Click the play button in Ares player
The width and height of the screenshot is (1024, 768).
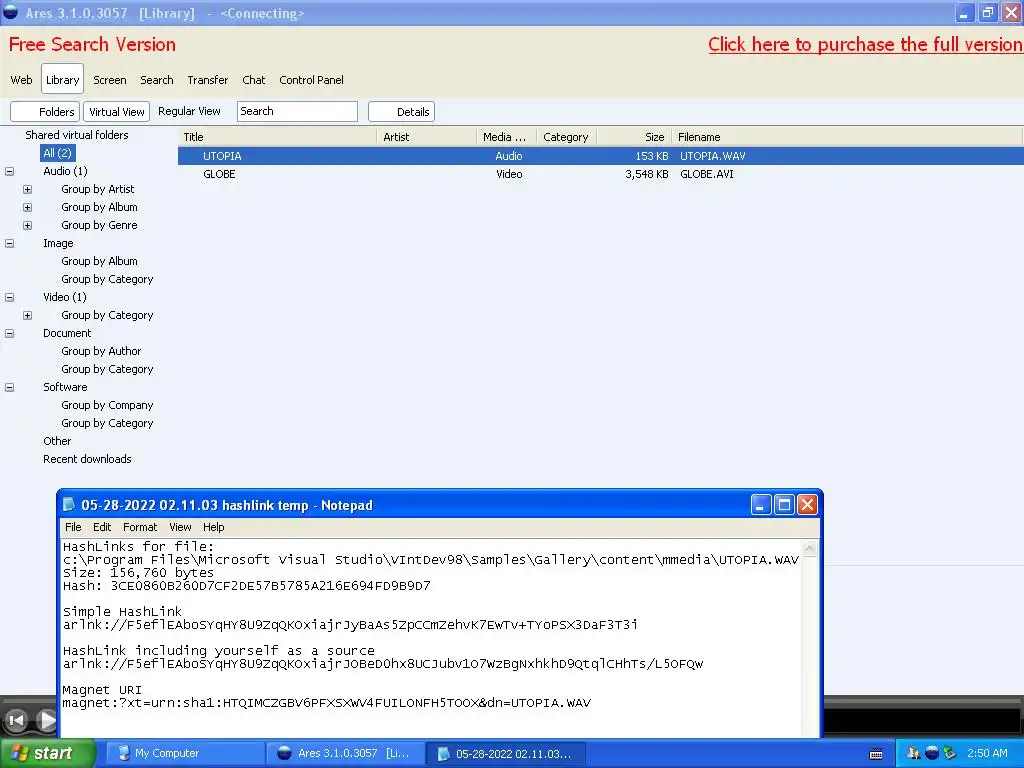tap(46, 720)
